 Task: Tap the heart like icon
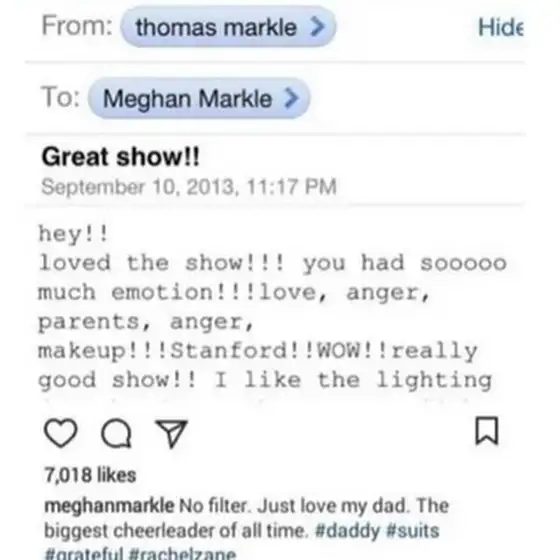coord(60,433)
